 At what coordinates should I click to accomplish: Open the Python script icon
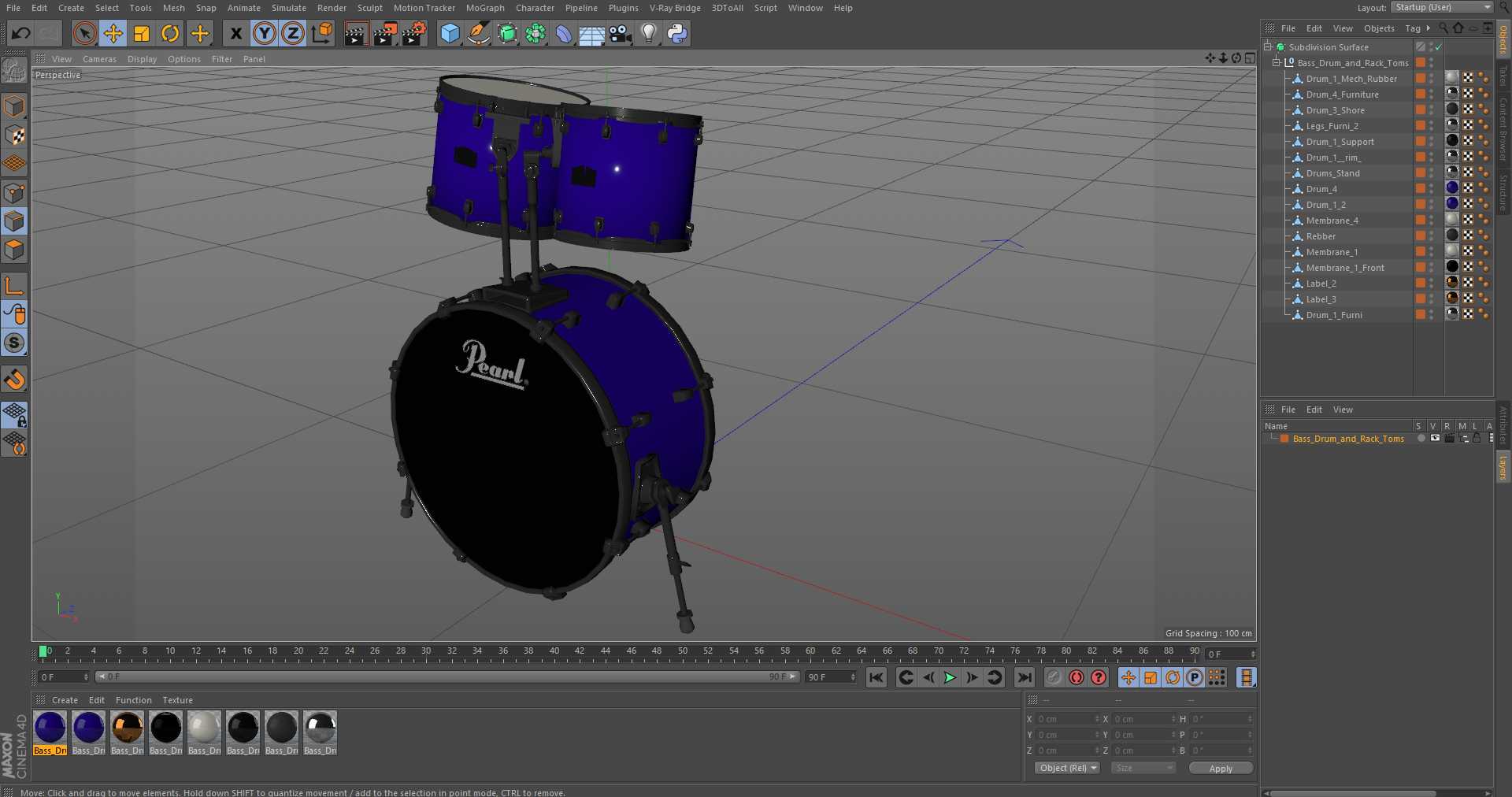point(677,33)
